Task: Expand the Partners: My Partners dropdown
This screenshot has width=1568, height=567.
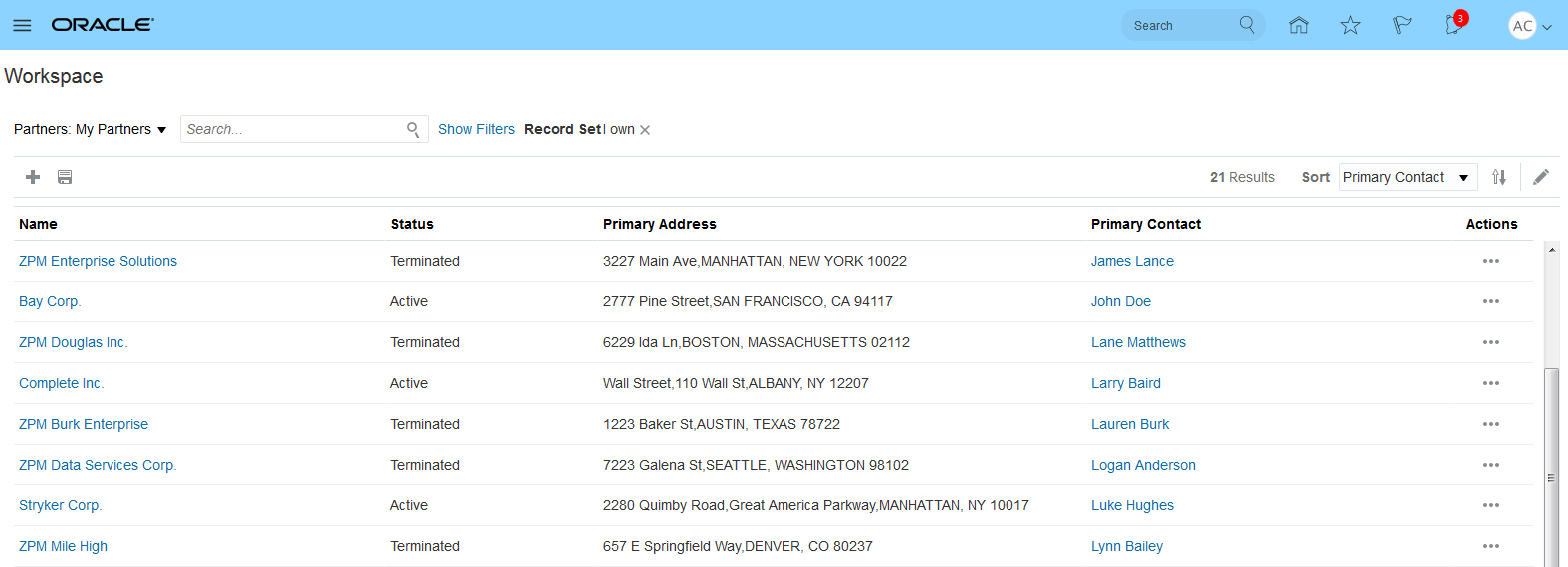Action: point(91,129)
